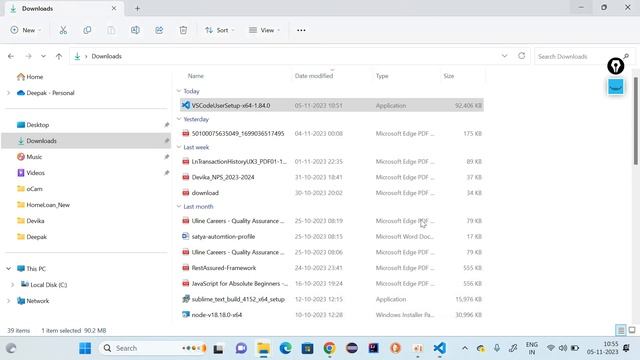640x360 pixels.
Task: Click the Paste icon in toolbar
Action: (111, 30)
